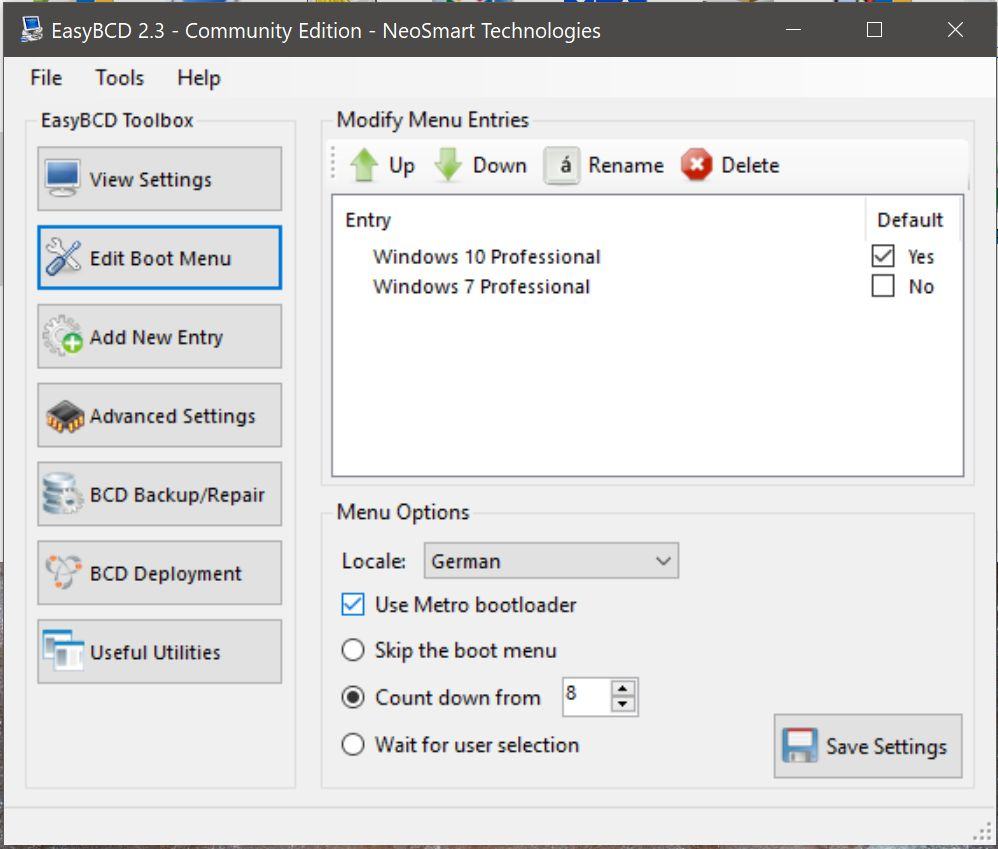Click the Down text label
This screenshot has height=849, width=998.
tap(500, 165)
